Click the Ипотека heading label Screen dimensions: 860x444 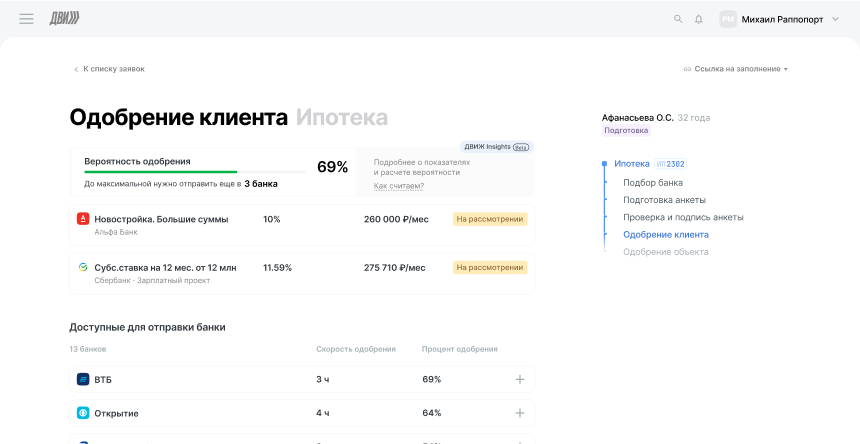[x=342, y=118]
